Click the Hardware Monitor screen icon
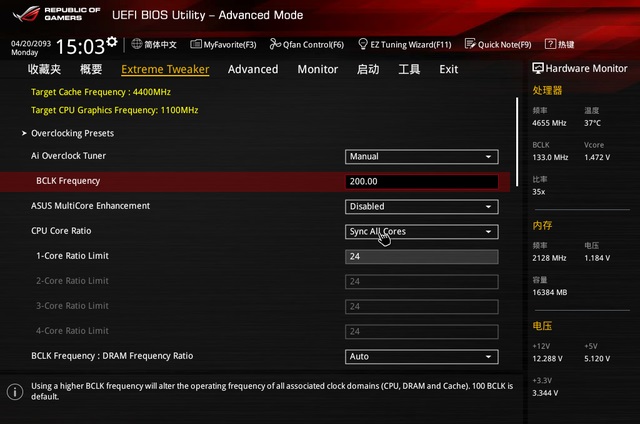Viewport: 640px width, 424px height. point(538,68)
